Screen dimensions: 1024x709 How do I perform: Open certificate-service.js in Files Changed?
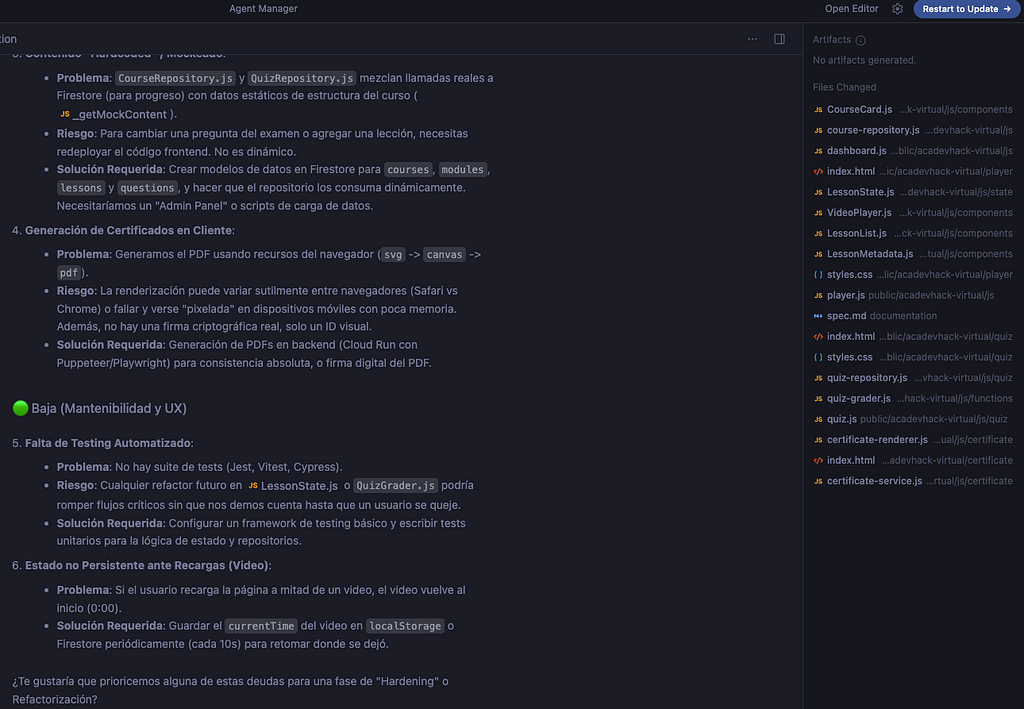click(x=913, y=481)
